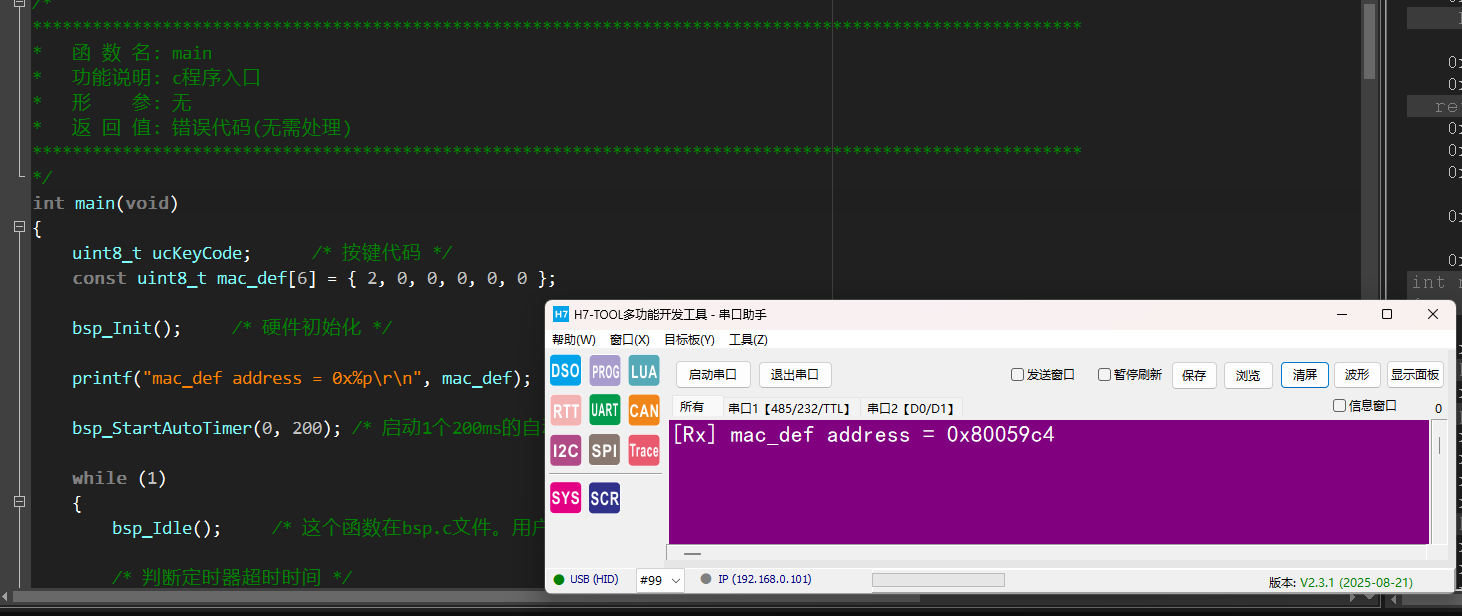Open the DSO oscilloscope tool
The width and height of the screenshot is (1462, 616).
click(x=565, y=371)
